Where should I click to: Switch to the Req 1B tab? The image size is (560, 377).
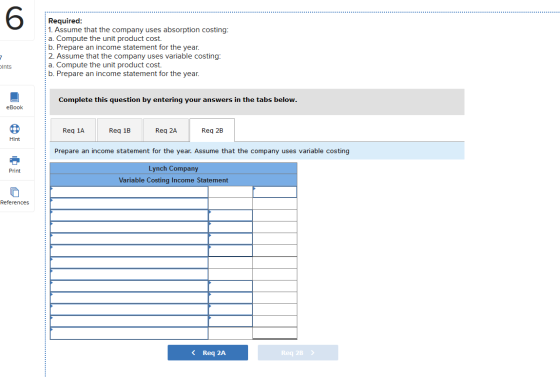click(x=120, y=130)
